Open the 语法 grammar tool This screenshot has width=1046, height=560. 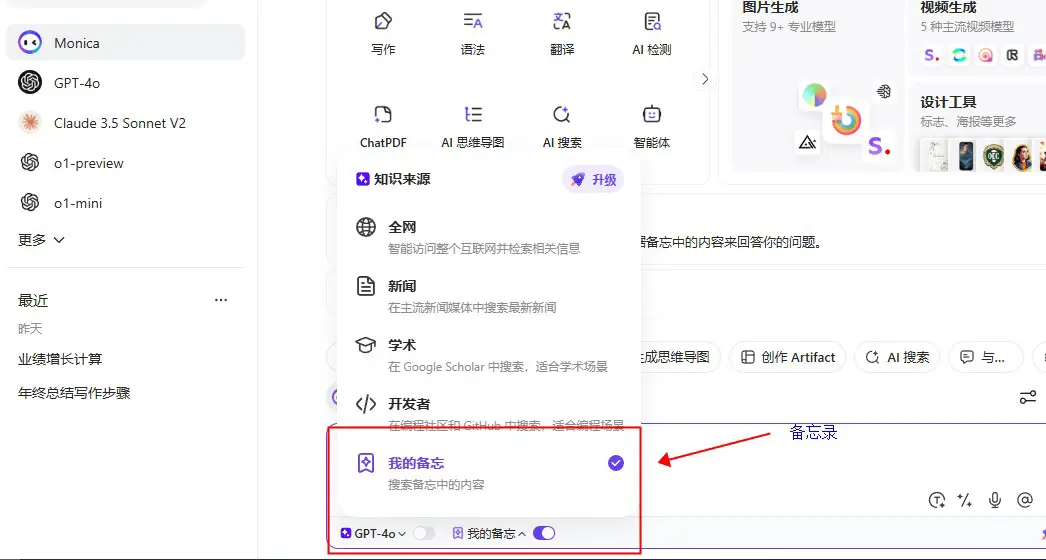click(472, 33)
